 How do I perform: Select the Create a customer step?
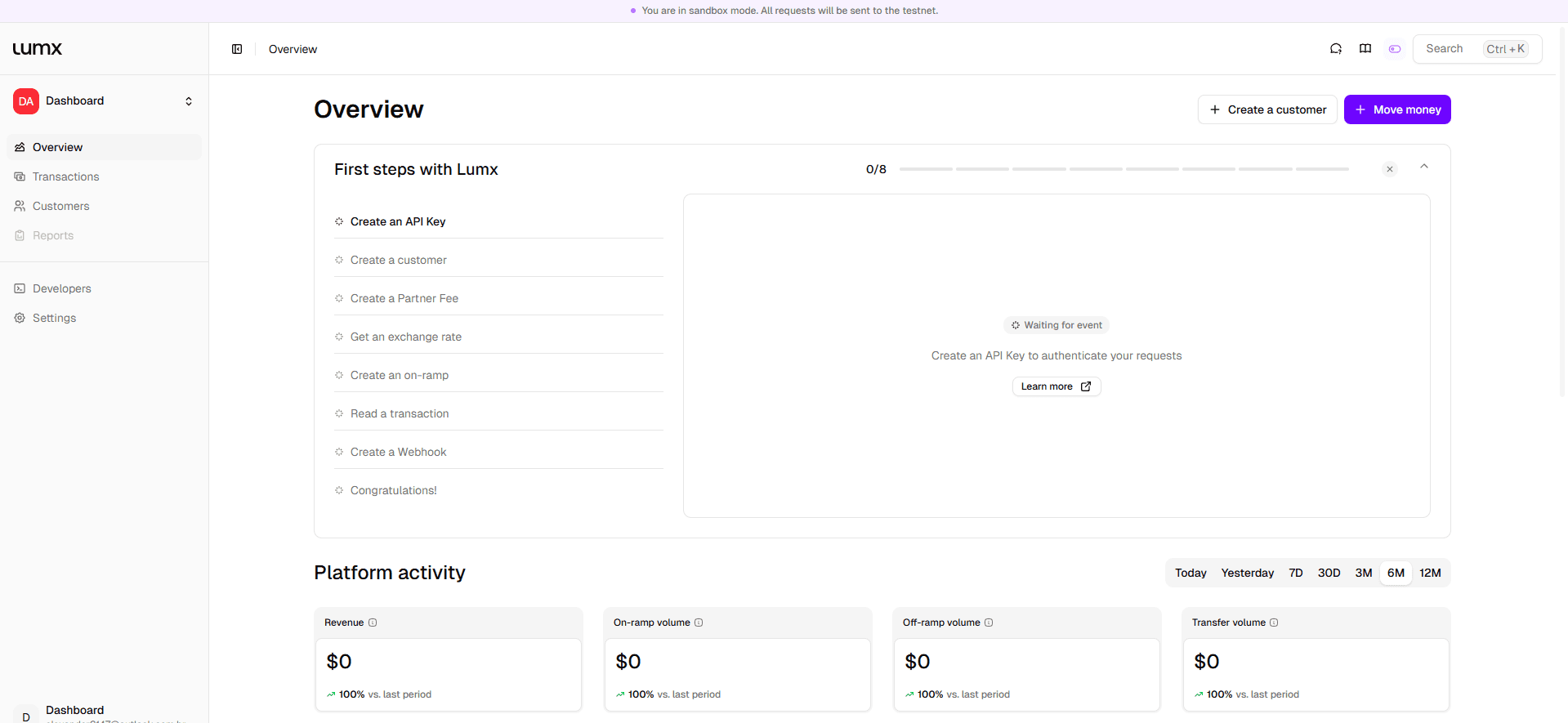click(x=498, y=260)
